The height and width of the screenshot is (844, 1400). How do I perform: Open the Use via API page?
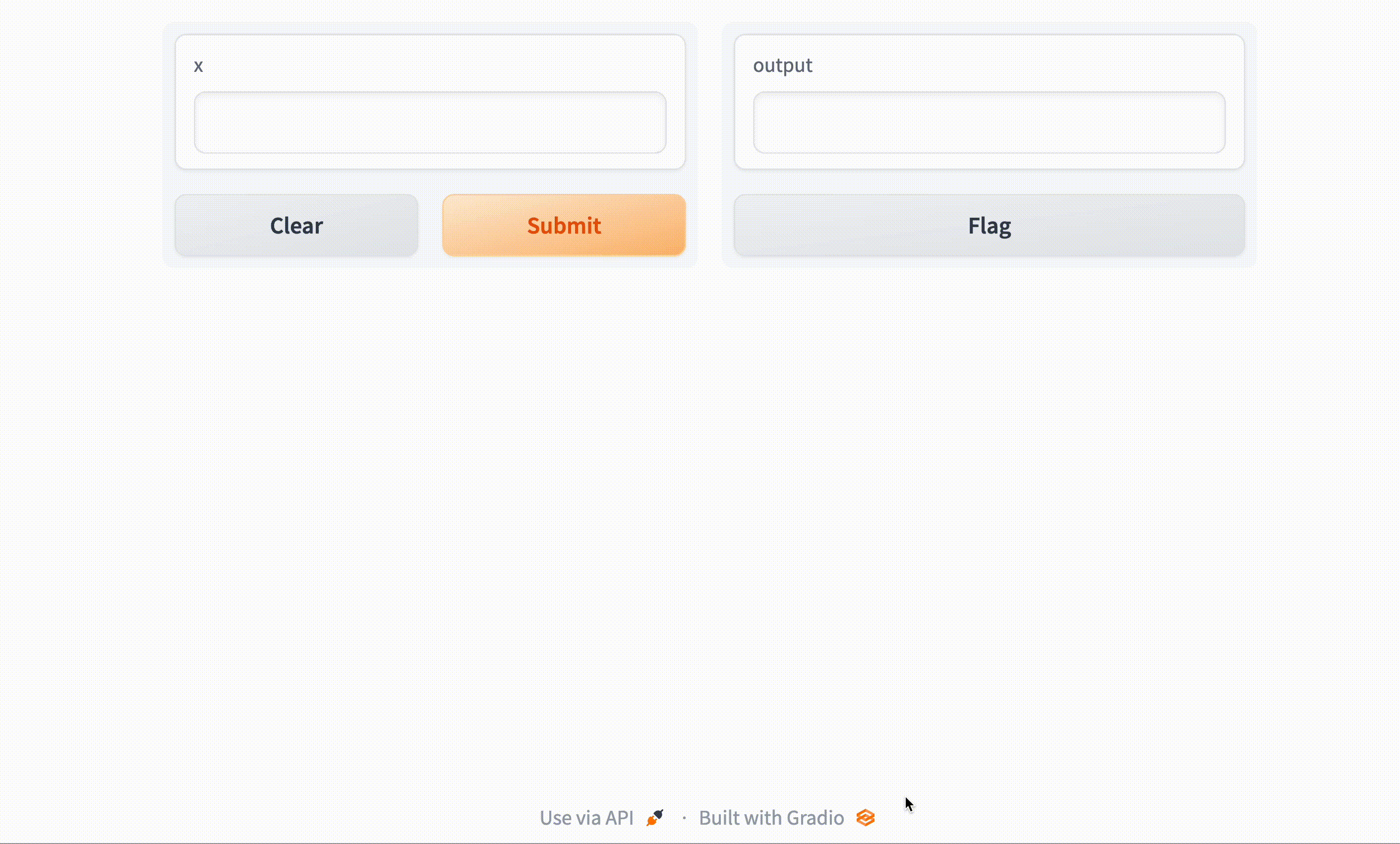pos(586,818)
